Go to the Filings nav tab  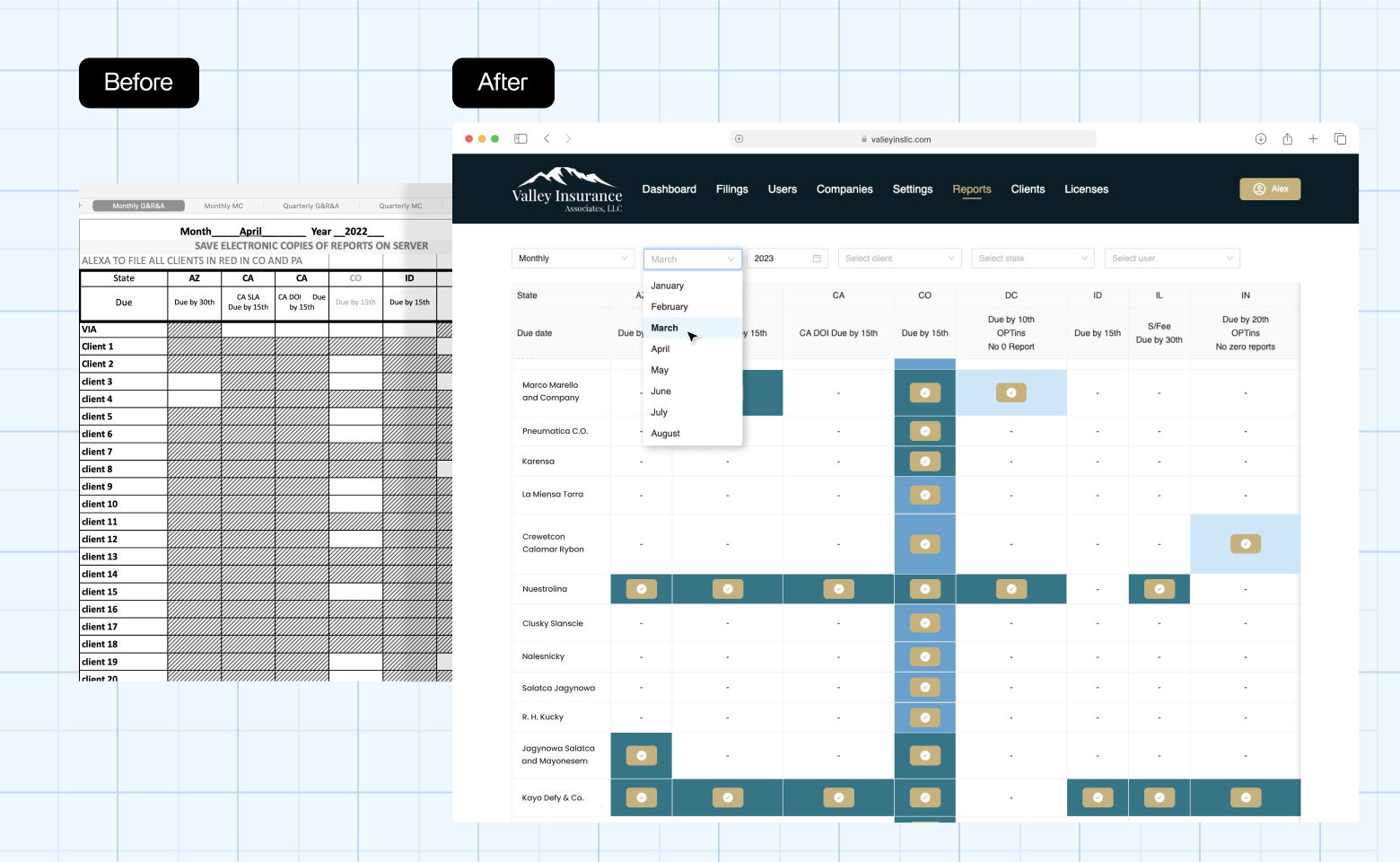click(x=731, y=189)
